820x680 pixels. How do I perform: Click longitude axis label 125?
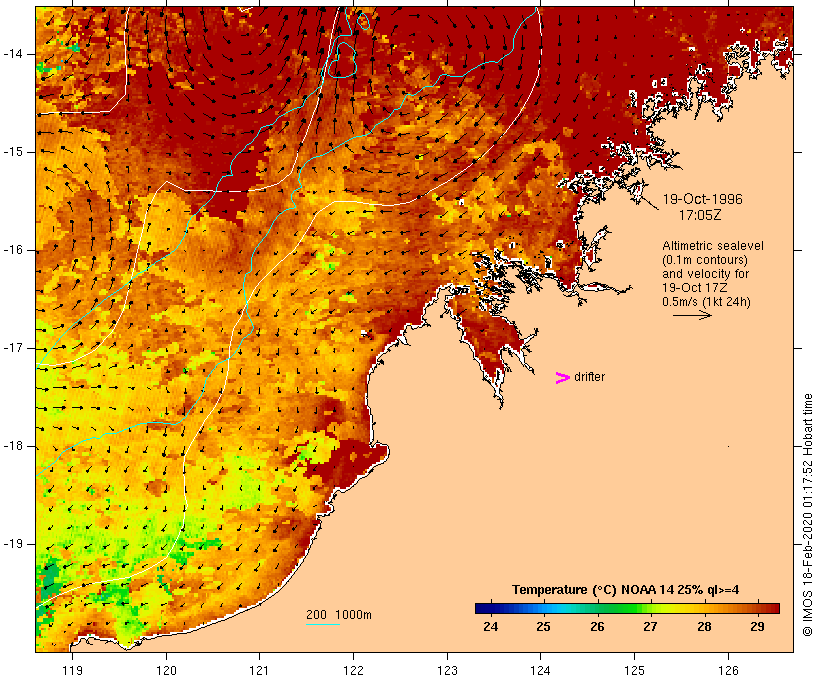634,670
